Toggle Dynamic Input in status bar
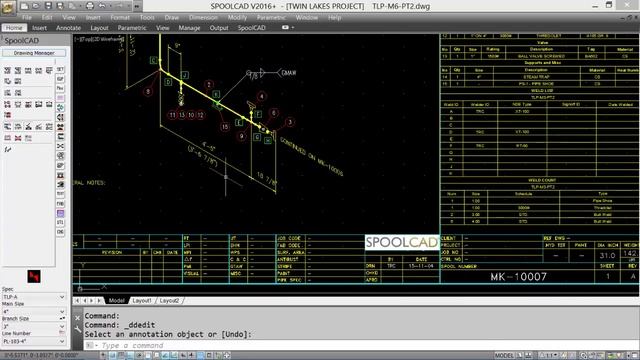The width and height of the screenshot is (640, 360). click(183, 356)
